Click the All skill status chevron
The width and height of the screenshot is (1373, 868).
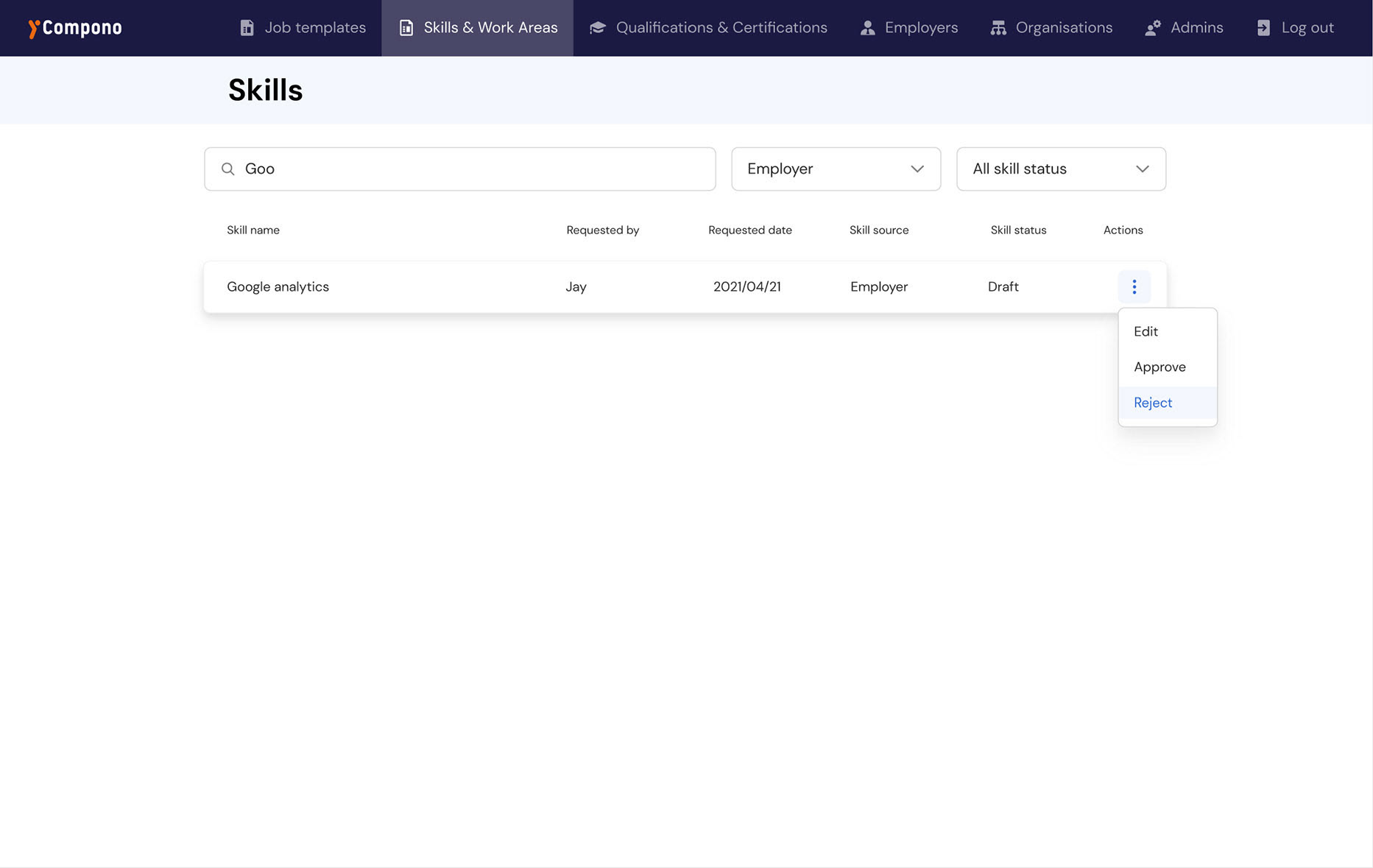(x=1143, y=169)
